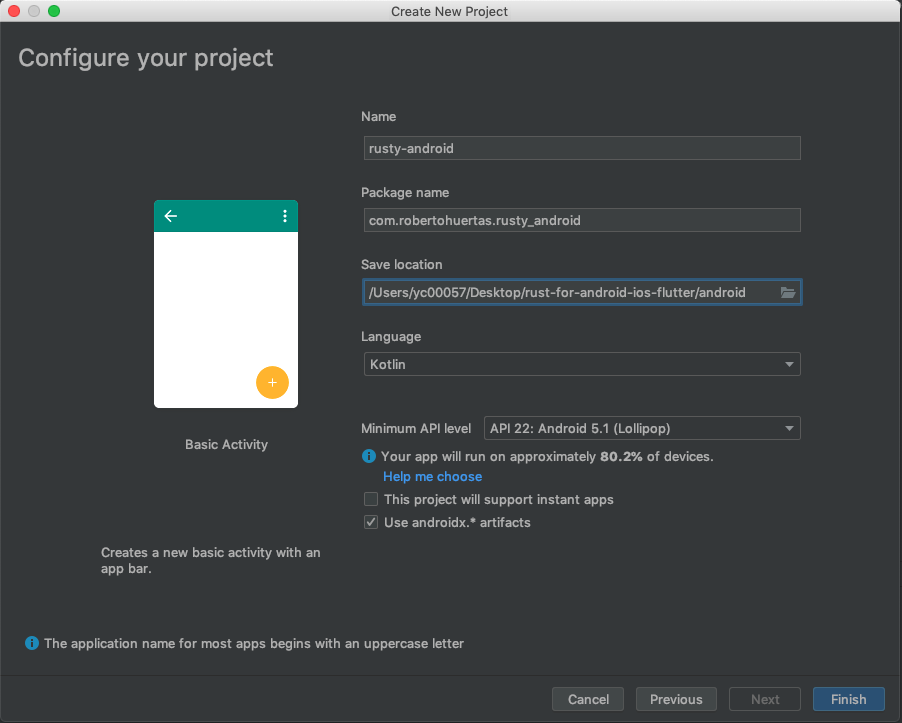The height and width of the screenshot is (723, 902).
Task: Click the dropdown arrow next to Kotlin
Action: tap(789, 364)
